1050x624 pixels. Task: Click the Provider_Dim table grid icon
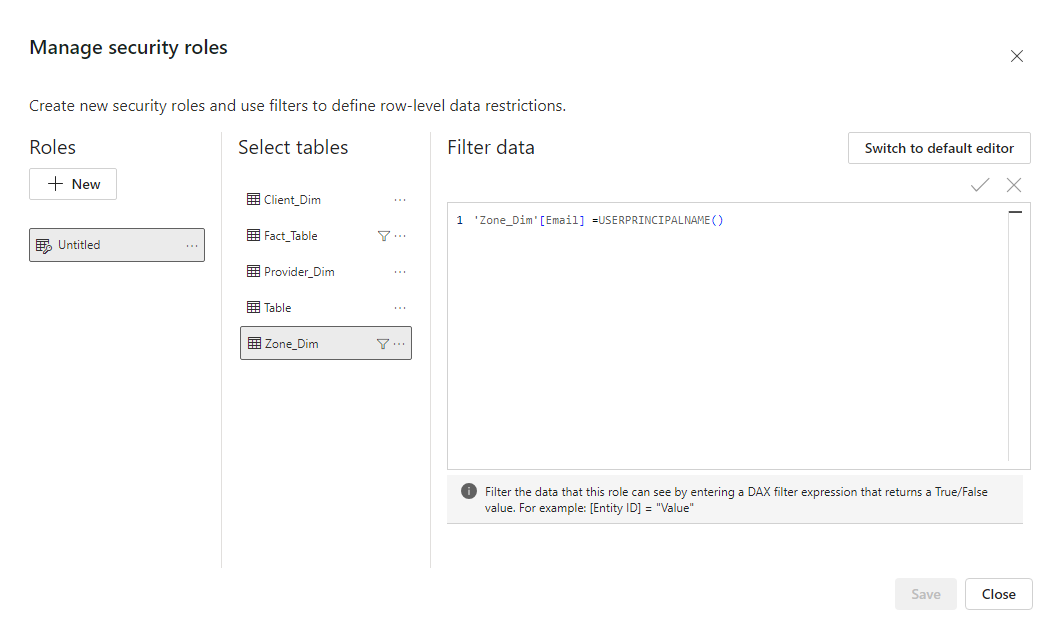pyautogui.click(x=253, y=271)
